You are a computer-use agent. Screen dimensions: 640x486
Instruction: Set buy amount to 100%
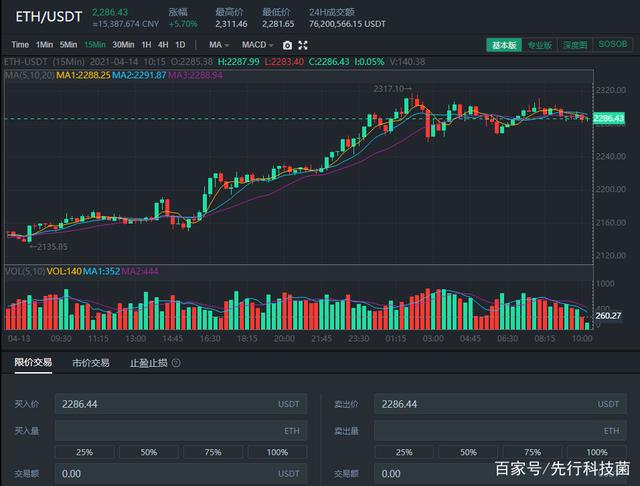click(277, 452)
